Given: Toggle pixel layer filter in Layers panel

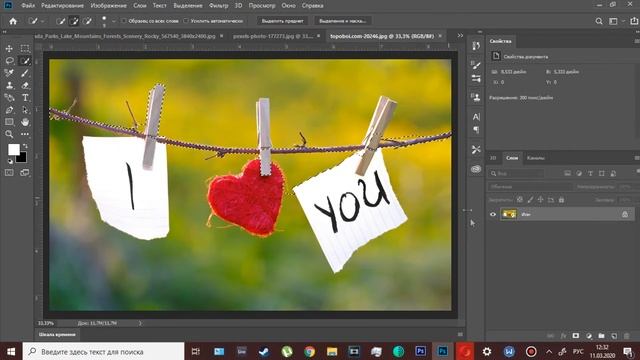Looking at the screenshot, I should pyautogui.click(x=567, y=173).
